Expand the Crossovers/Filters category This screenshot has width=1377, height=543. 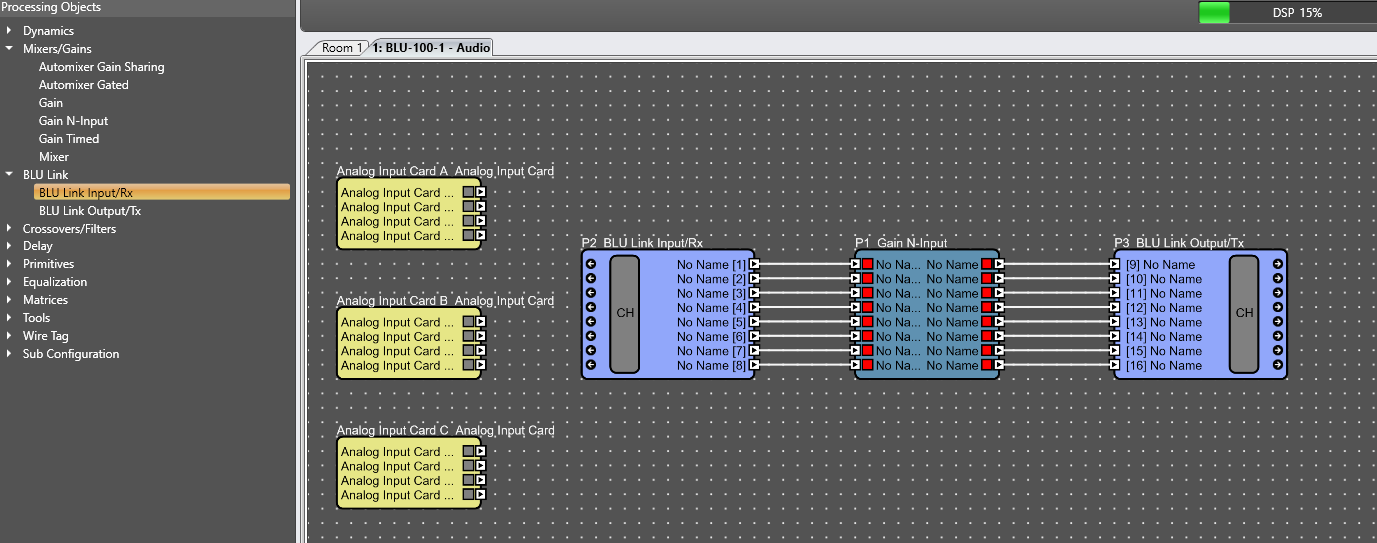pos(9,229)
